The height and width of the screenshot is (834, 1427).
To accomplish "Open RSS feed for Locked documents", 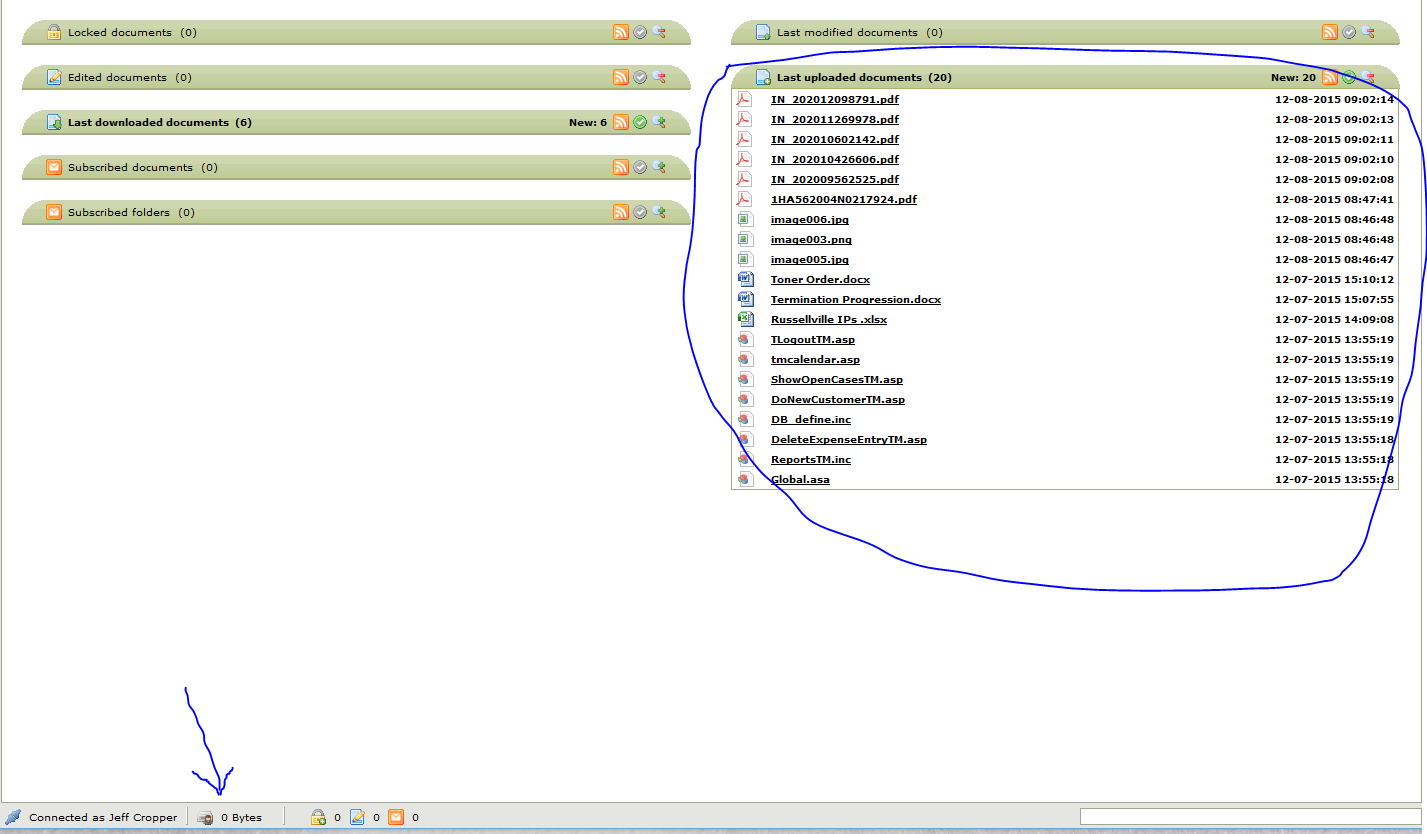I will pos(621,32).
